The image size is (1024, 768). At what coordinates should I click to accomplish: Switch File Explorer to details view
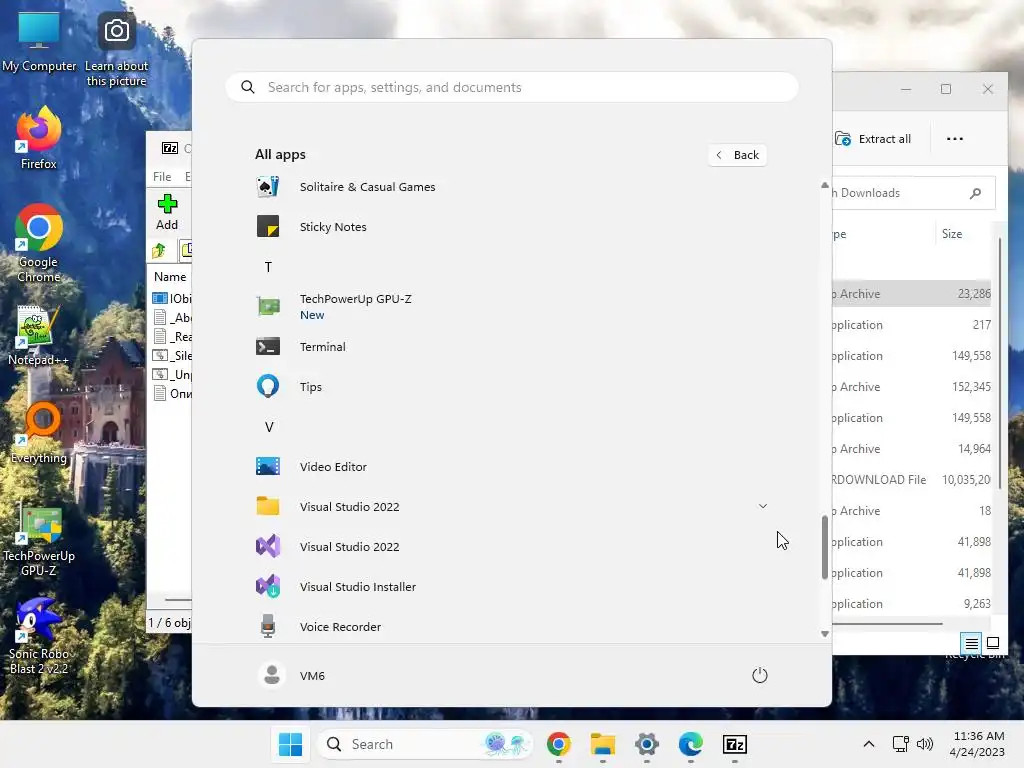972,643
